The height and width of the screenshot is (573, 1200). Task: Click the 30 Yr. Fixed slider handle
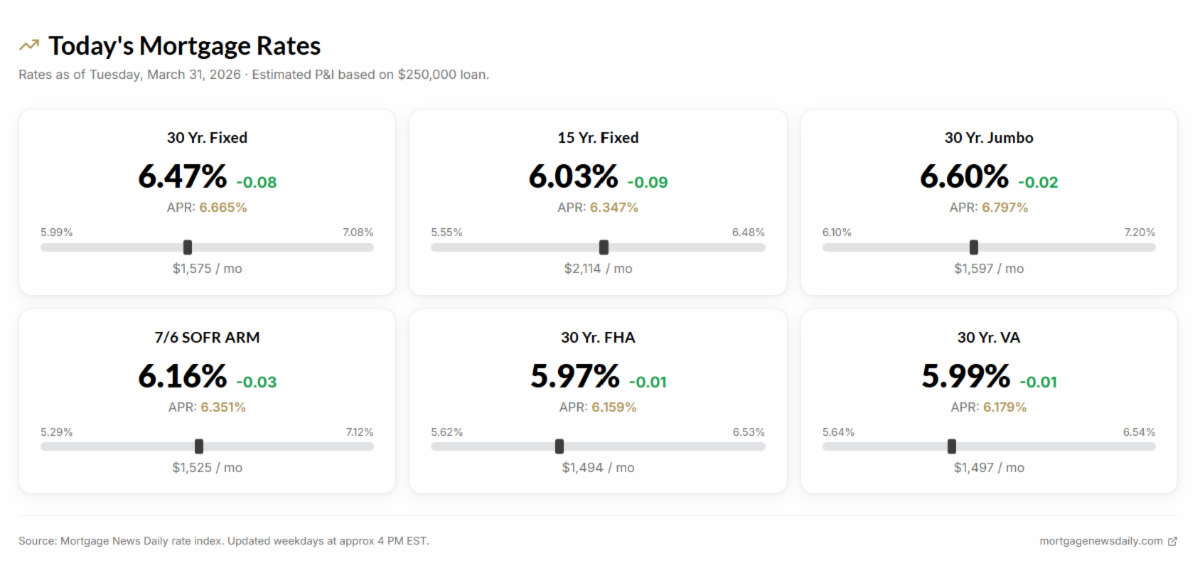187,247
